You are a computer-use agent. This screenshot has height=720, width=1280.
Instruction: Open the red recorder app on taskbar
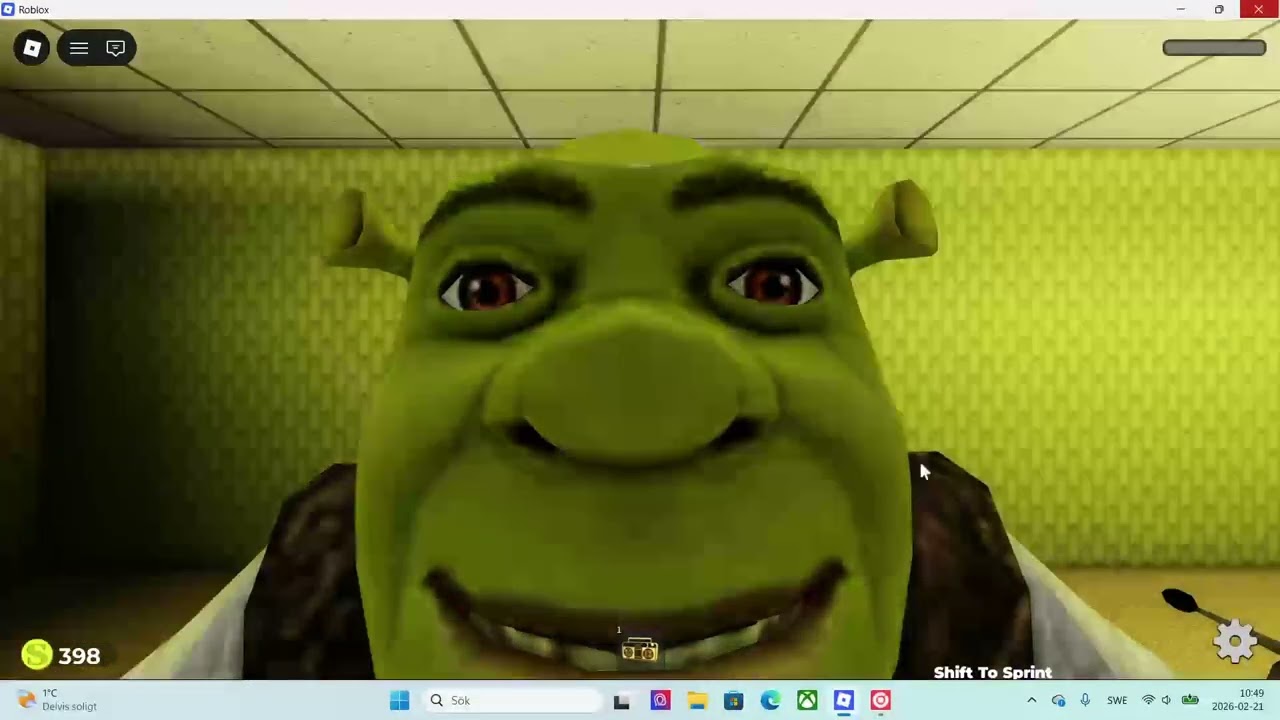880,700
